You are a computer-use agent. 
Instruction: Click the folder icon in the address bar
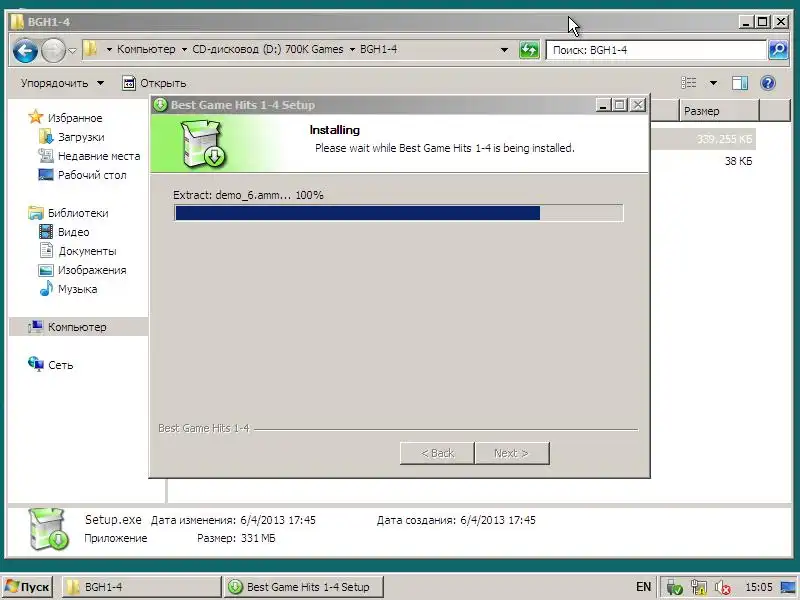[x=91, y=49]
